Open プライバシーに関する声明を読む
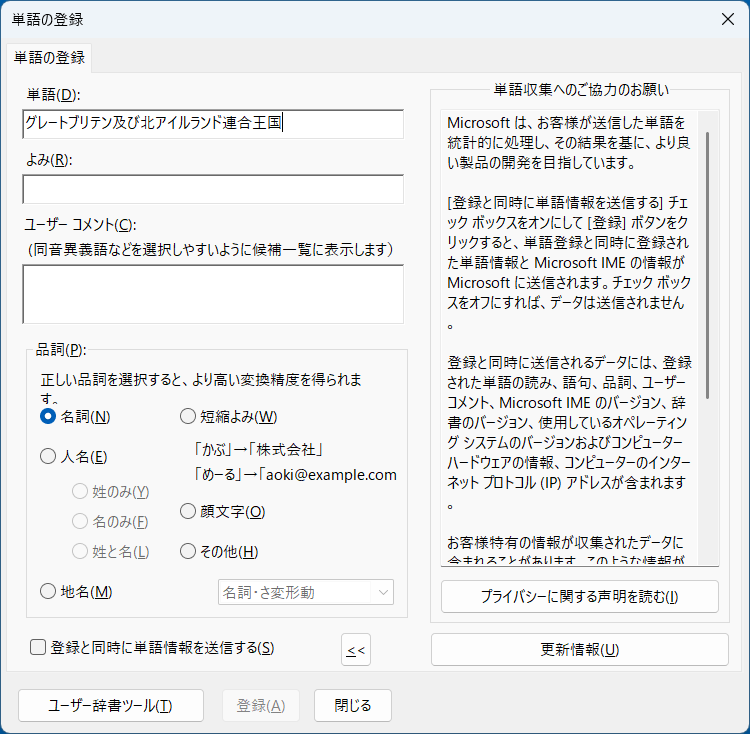Viewport: 750px width, 734px height. point(579,597)
